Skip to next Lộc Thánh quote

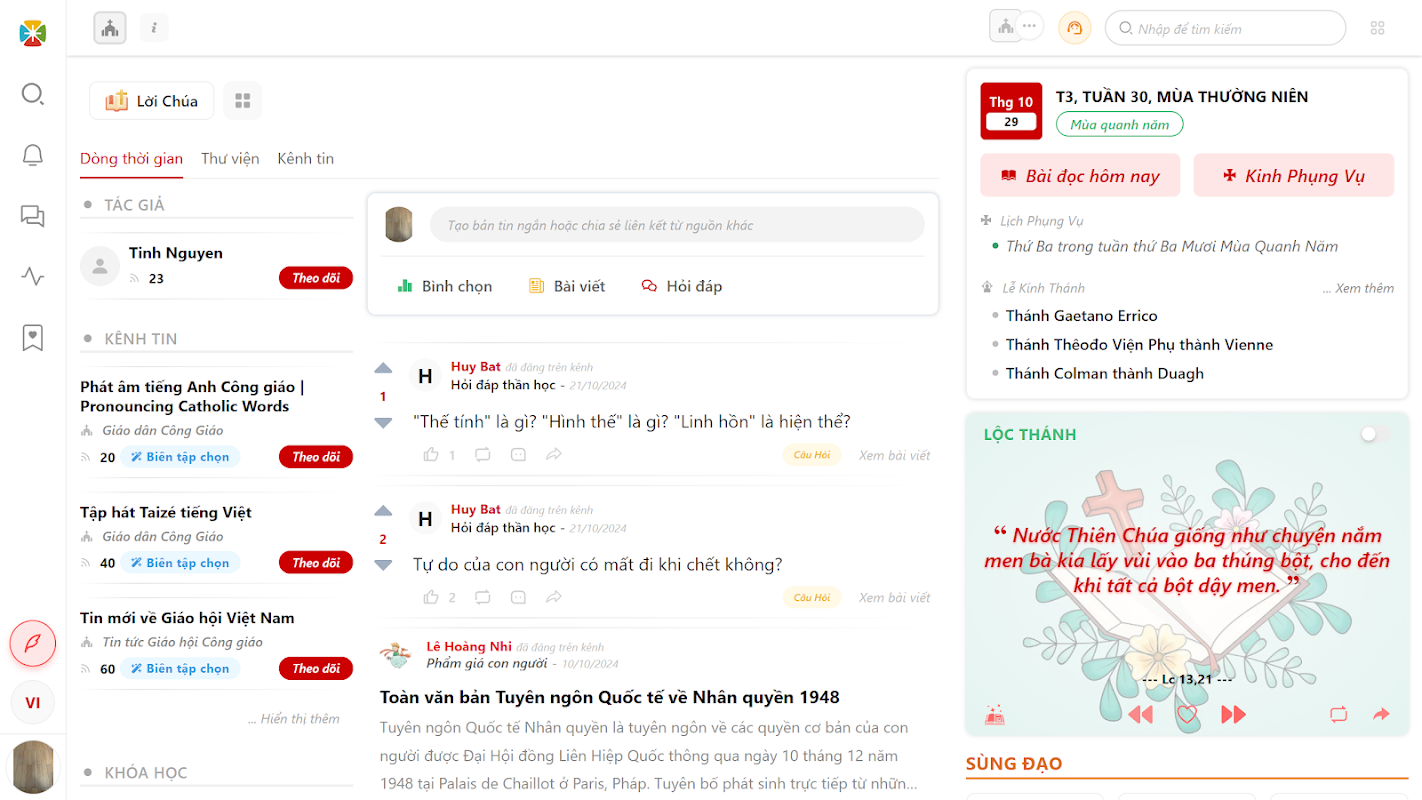point(1233,714)
